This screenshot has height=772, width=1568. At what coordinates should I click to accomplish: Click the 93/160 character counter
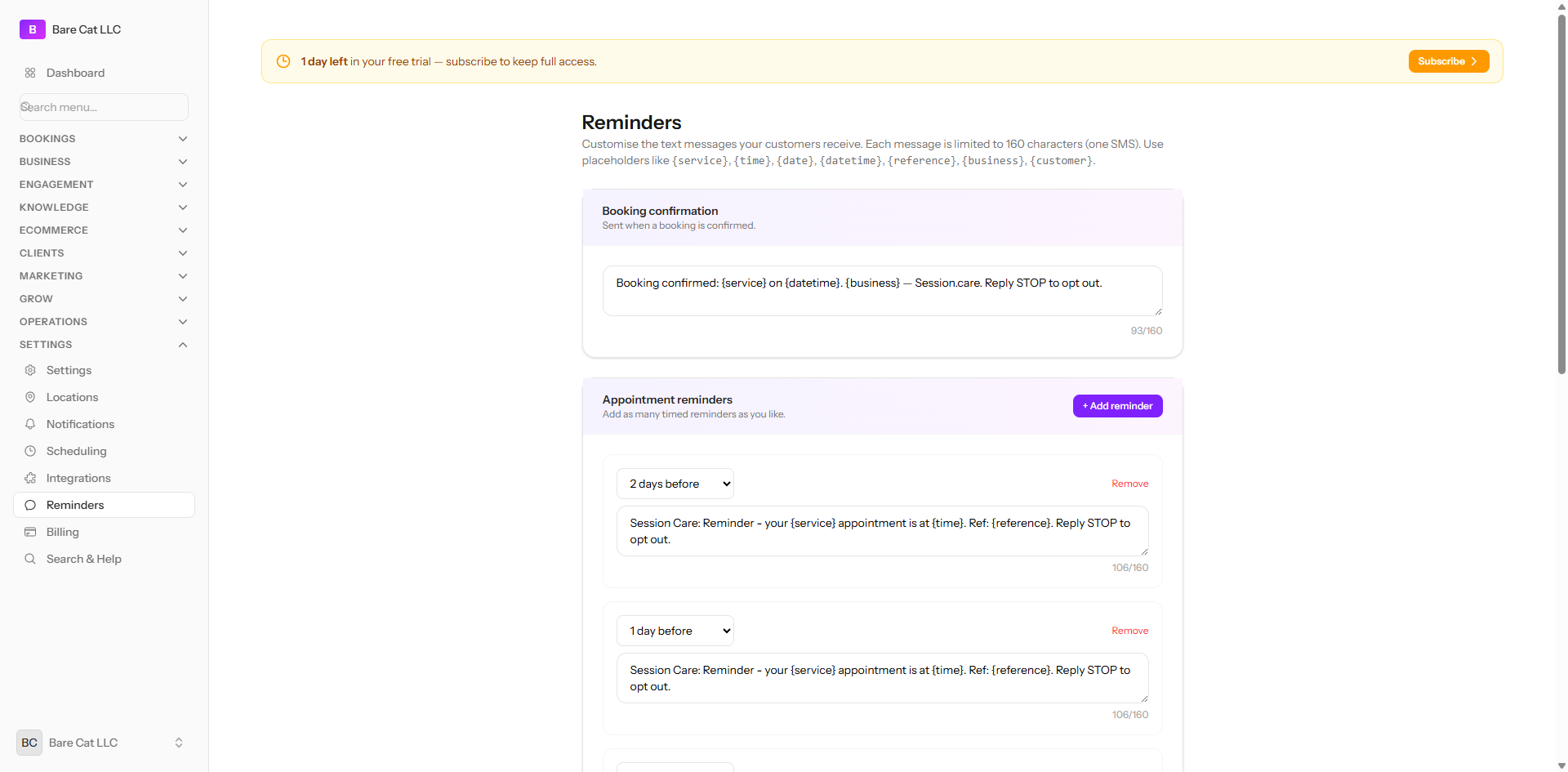tap(1146, 331)
